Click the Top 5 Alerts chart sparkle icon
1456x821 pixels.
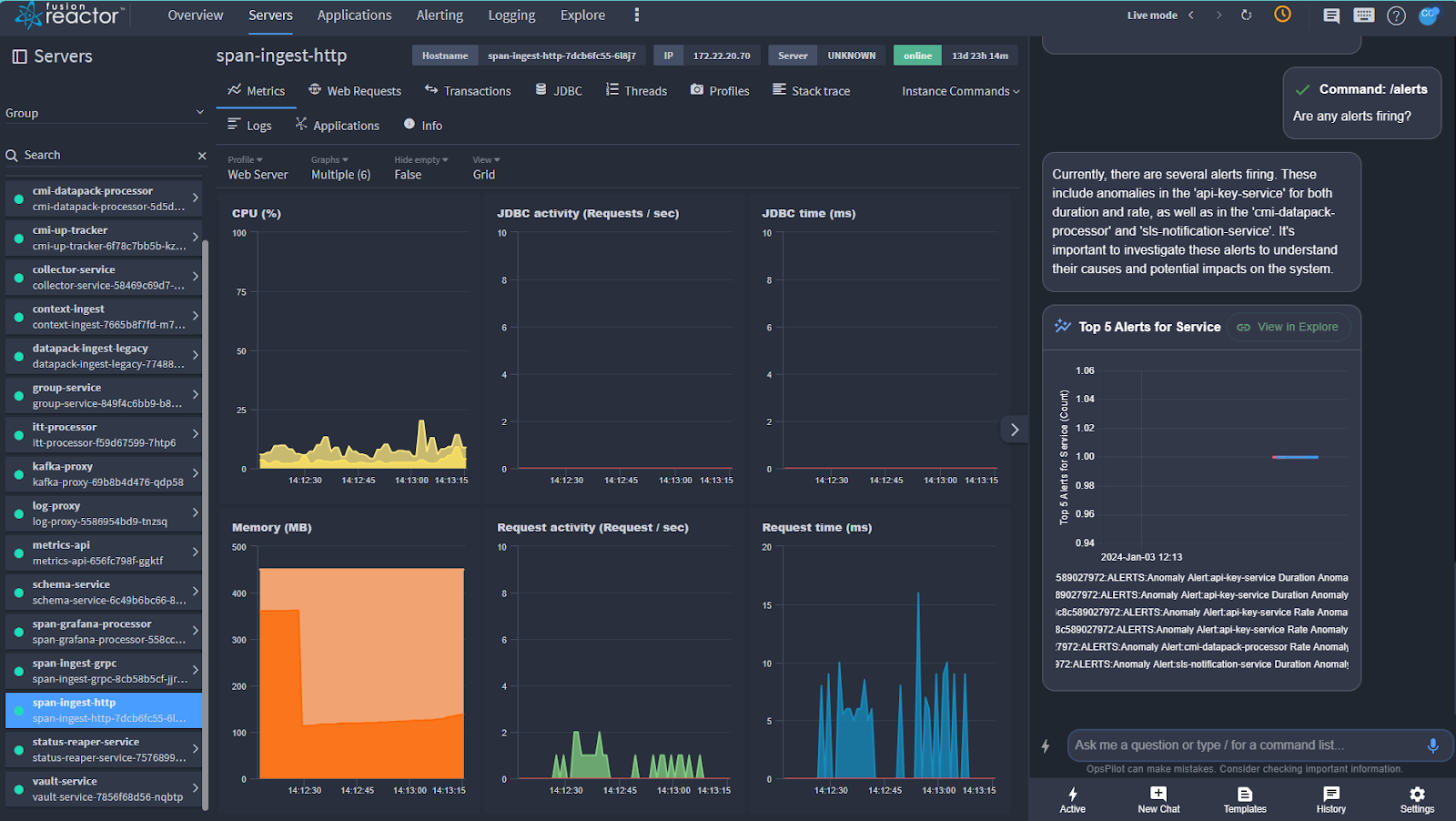pos(1063,326)
